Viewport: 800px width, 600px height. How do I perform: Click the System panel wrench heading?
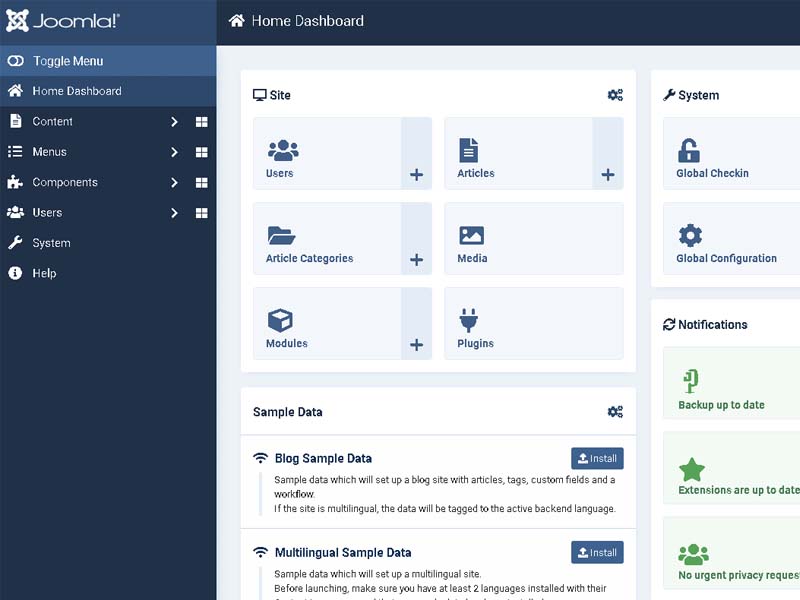point(691,95)
